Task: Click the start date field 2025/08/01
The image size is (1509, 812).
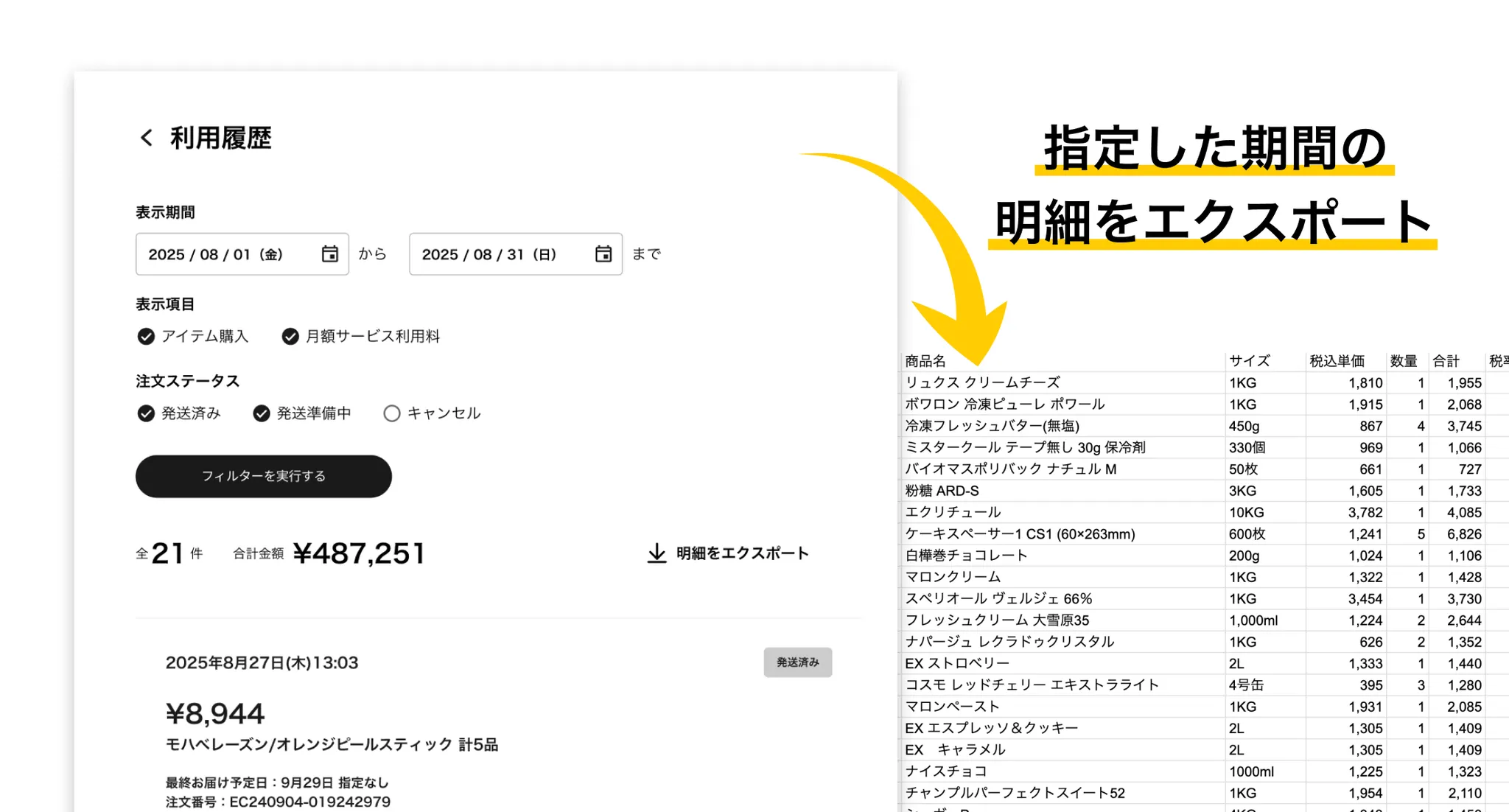Action: coord(221,254)
